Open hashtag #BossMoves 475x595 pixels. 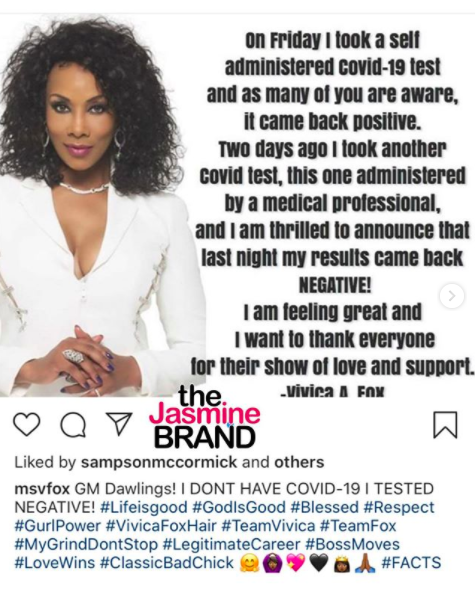coord(352,545)
